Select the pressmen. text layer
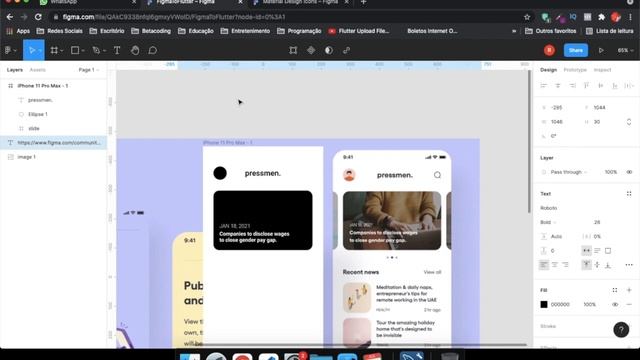The image size is (640, 360). (40, 100)
